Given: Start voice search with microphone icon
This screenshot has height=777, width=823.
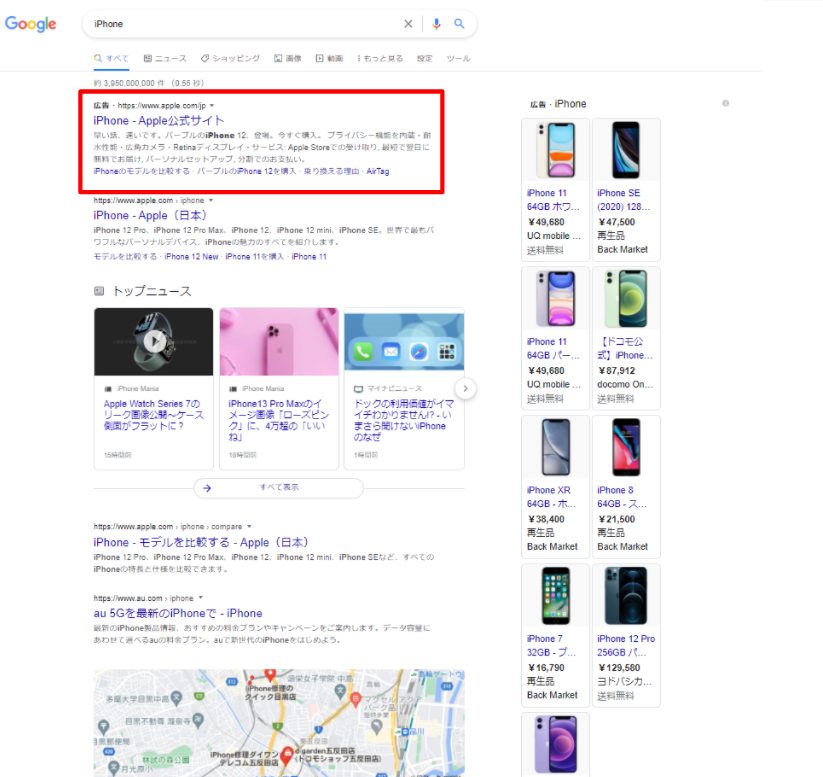Looking at the screenshot, I should (x=436, y=24).
